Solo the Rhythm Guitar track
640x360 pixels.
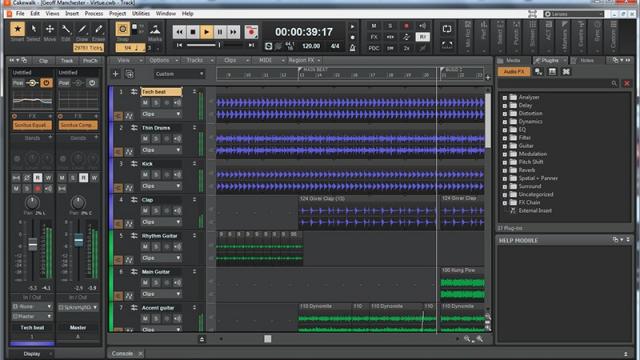click(x=156, y=247)
